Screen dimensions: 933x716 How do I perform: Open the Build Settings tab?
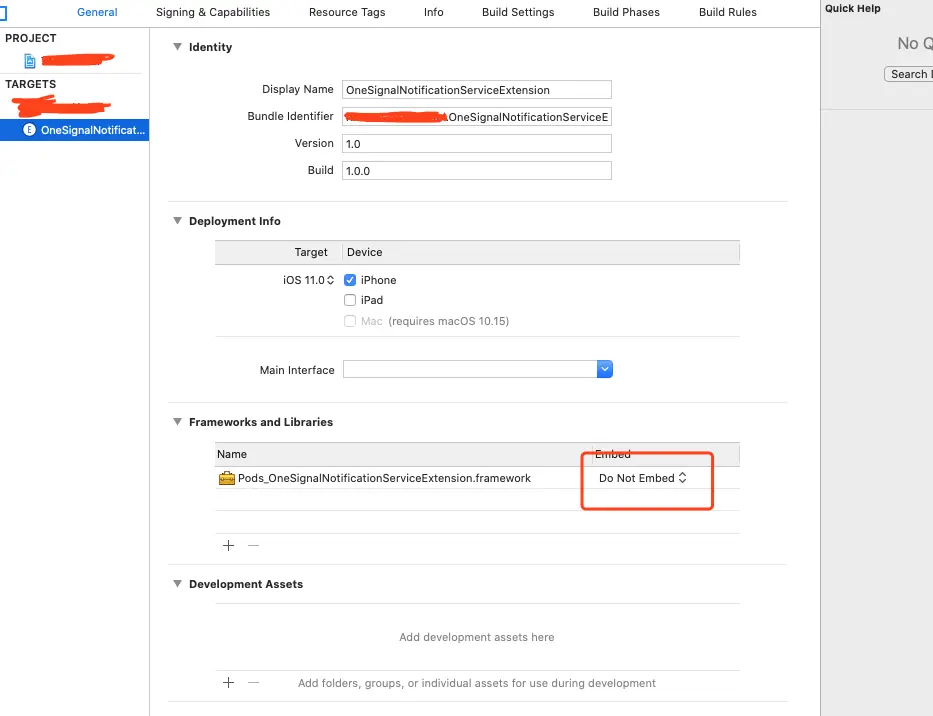point(518,12)
